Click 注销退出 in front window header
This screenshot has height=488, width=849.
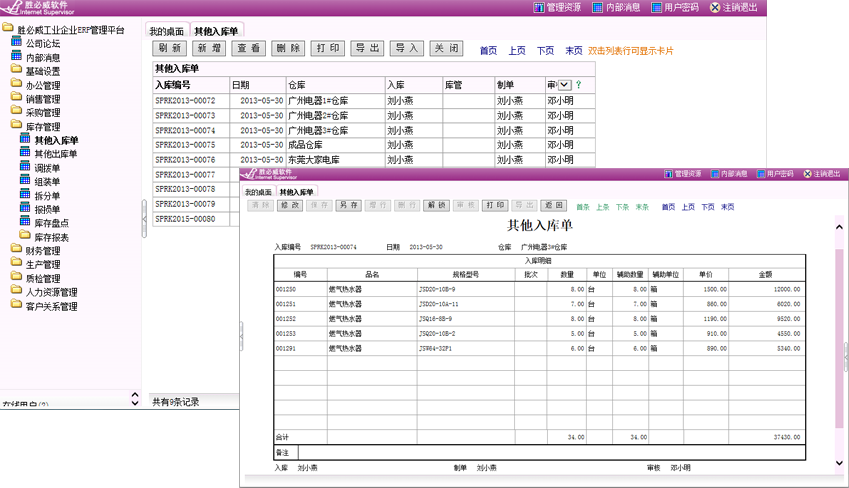click(x=821, y=174)
